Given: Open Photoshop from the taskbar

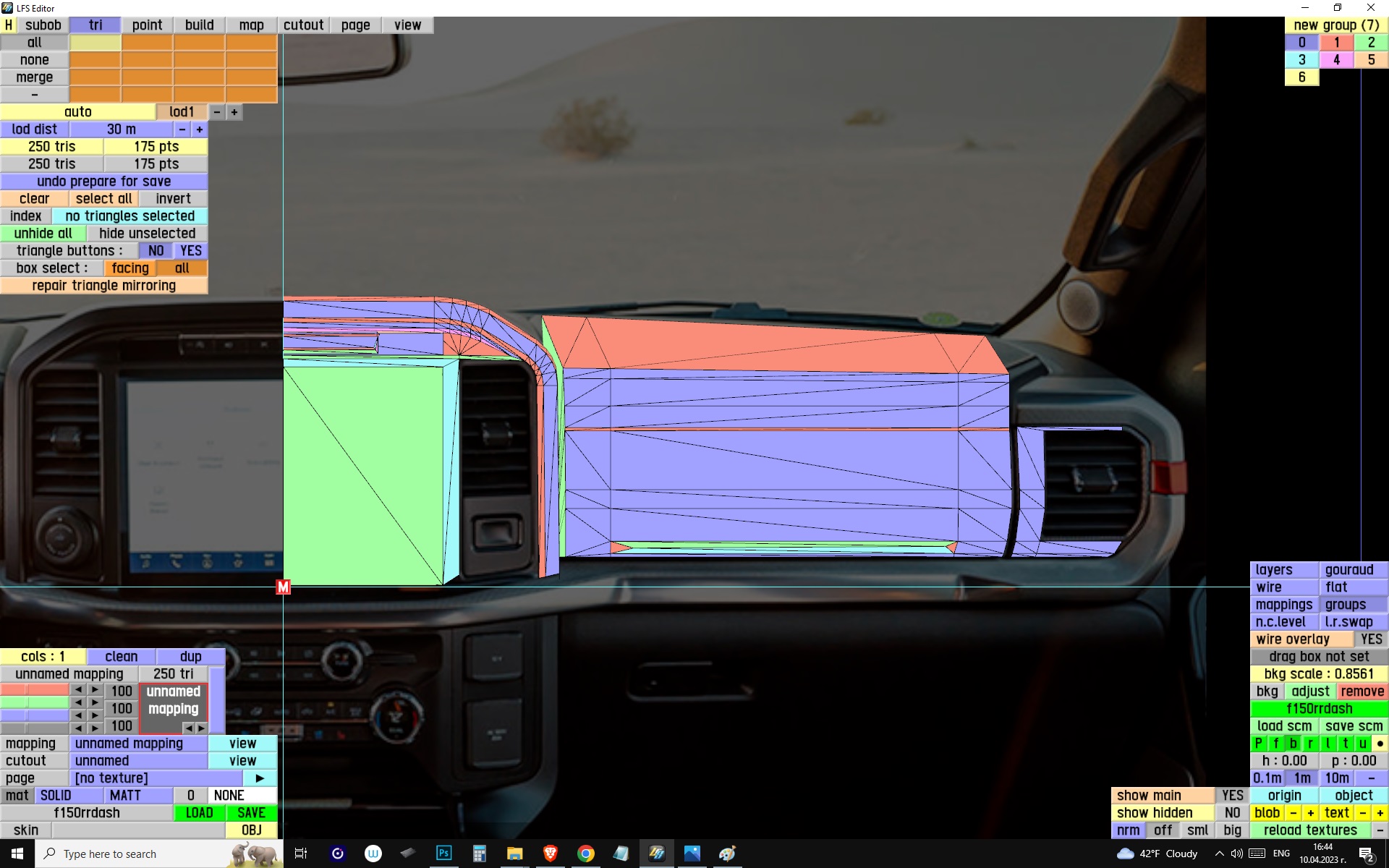Looking at the screenshot, I should (443, 854).
